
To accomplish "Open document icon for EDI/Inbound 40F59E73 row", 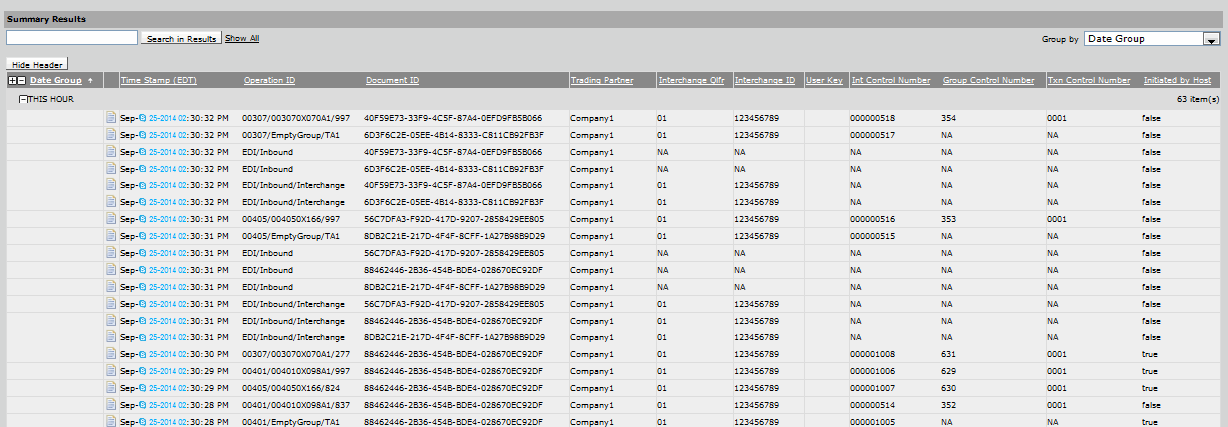I will click(x=111, y=152).
